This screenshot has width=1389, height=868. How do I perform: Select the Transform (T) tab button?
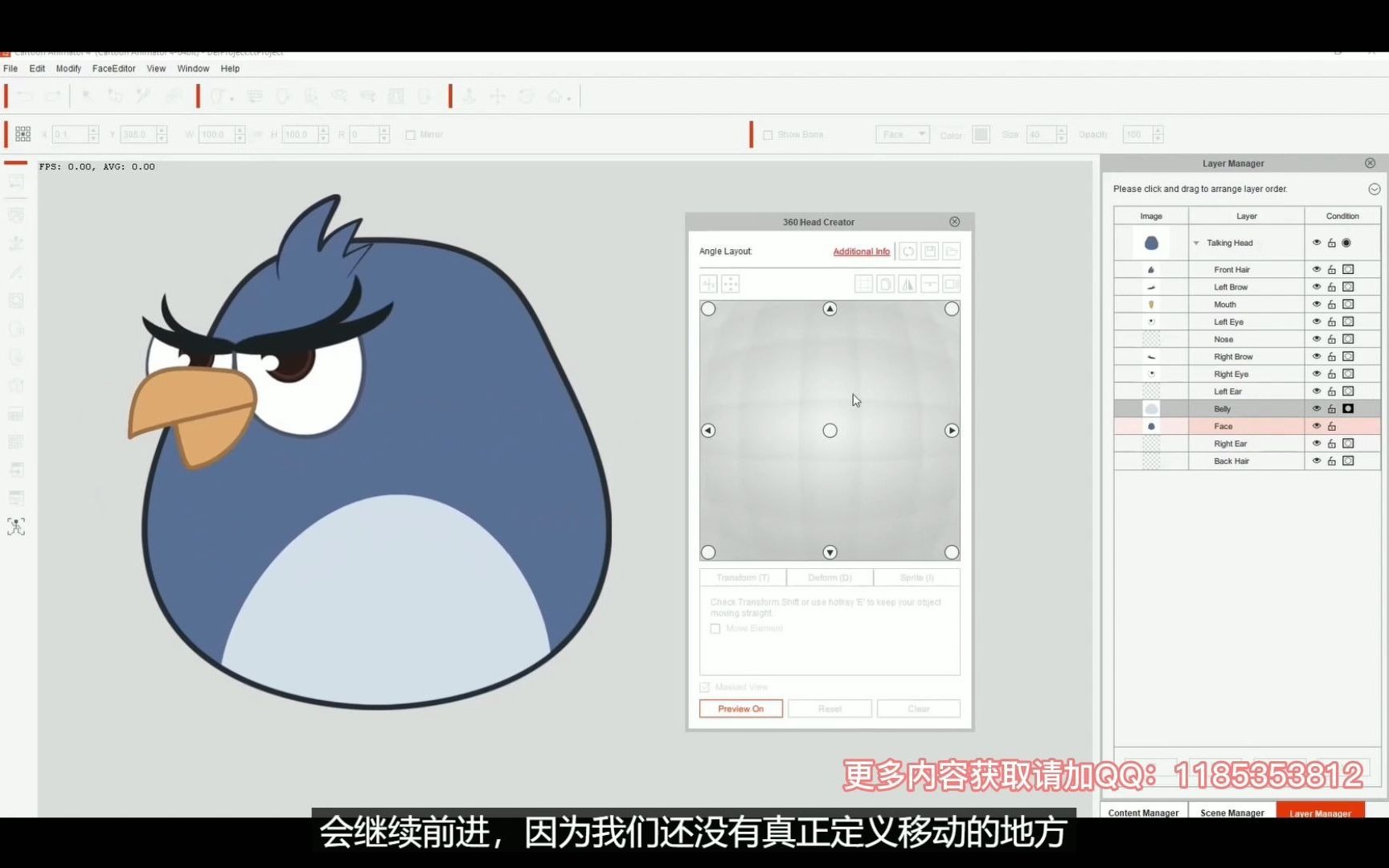pos(744,578)
